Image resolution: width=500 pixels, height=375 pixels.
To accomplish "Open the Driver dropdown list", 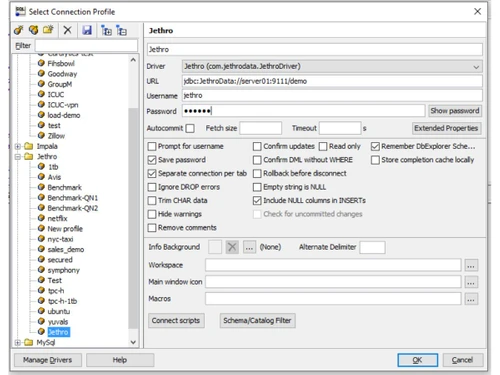I will [x=476, y=67].
